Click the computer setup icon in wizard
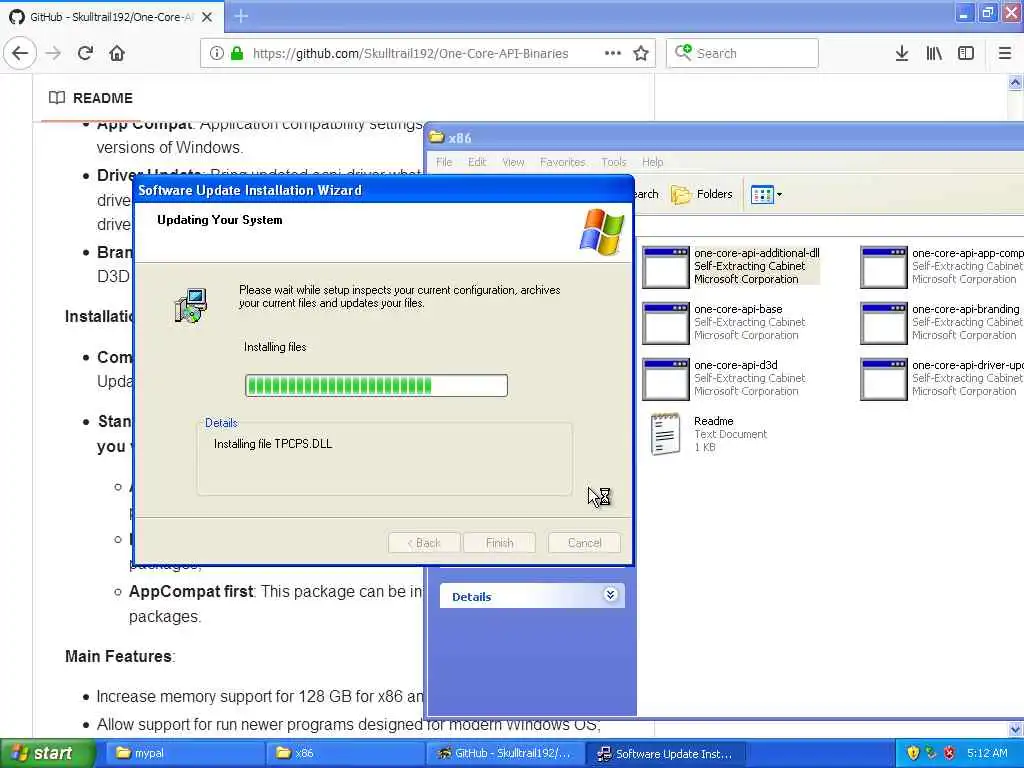The height and width of the screenshot is (768, 1024). tap(191, 305)
